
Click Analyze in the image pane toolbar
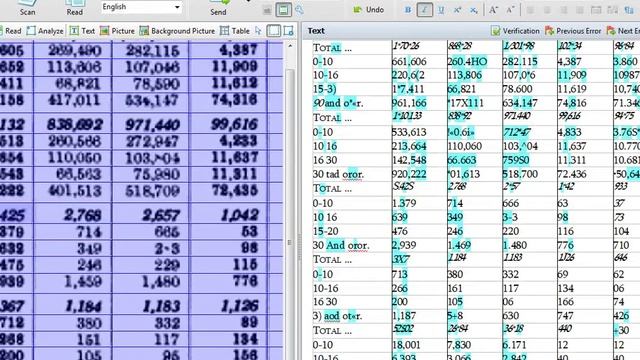click(45, 31)
